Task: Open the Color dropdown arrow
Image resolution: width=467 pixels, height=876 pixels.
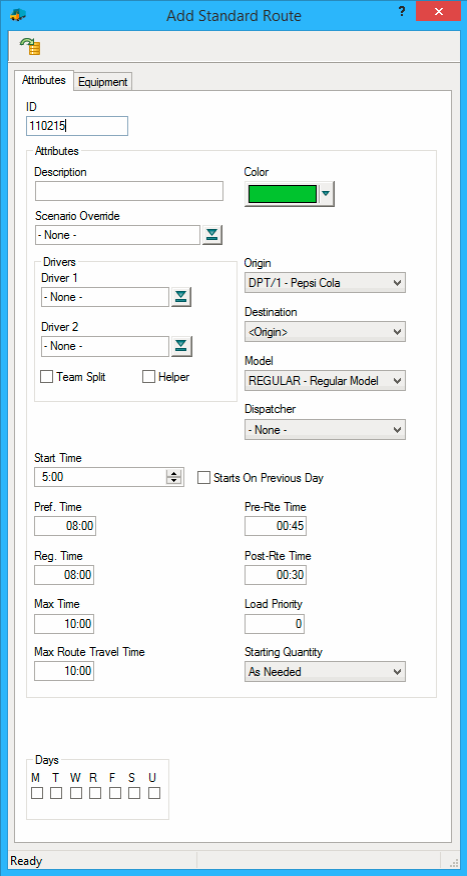Action: 326,194
